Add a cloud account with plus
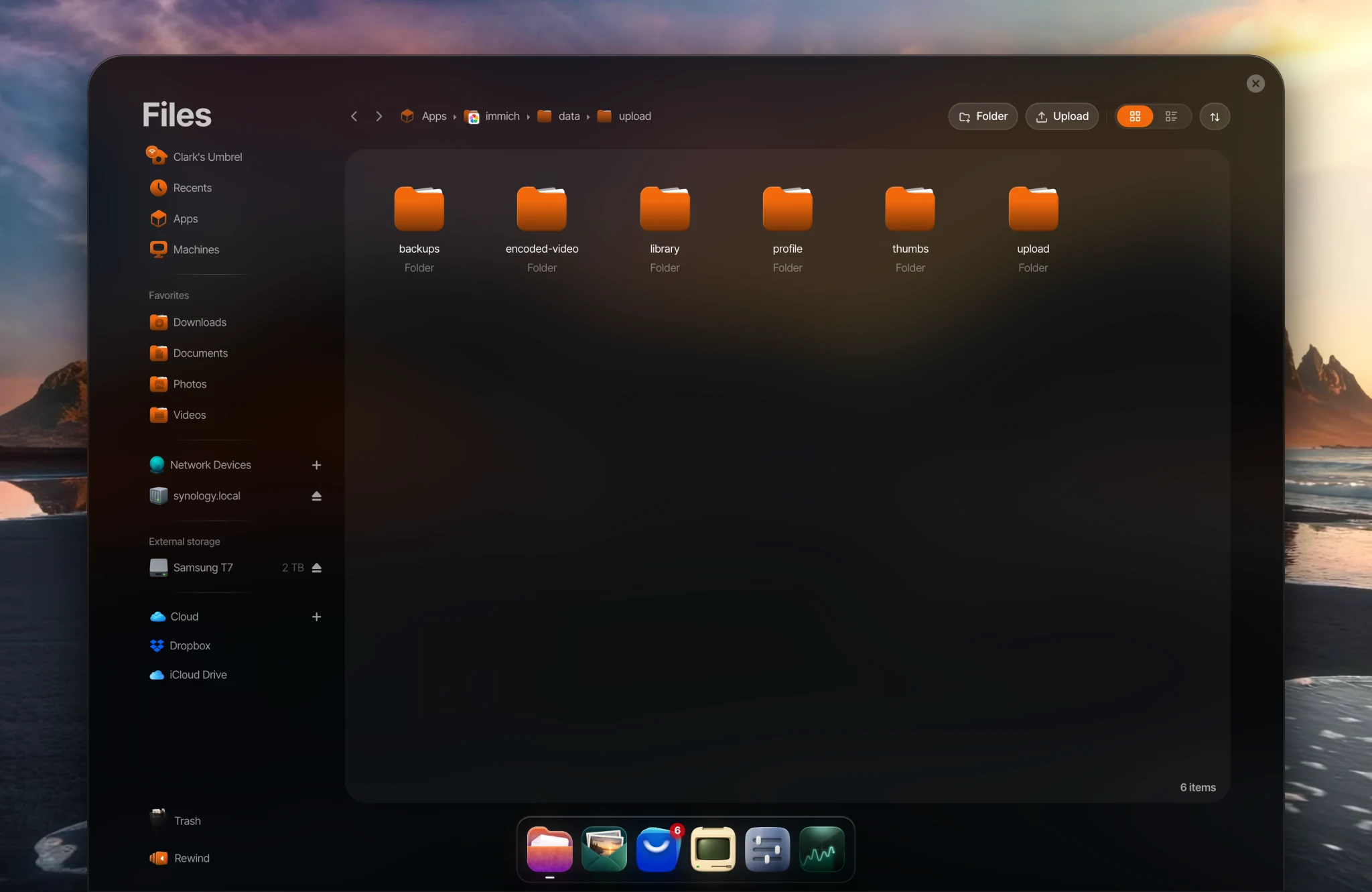Screen dimensions: 1372x892 tap(316, 617)
